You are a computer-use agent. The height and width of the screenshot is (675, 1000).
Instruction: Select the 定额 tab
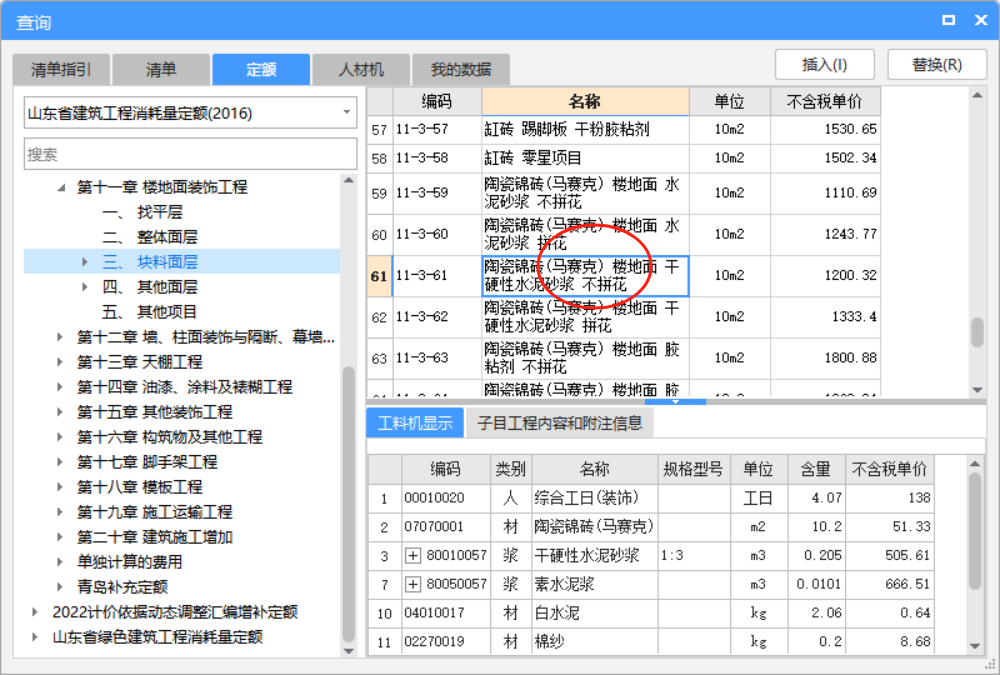pyautogui.click(x=261, y=70)
